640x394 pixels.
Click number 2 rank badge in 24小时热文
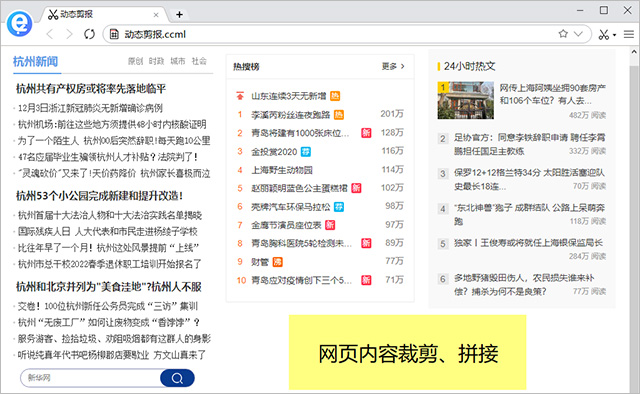pos(442,138)
